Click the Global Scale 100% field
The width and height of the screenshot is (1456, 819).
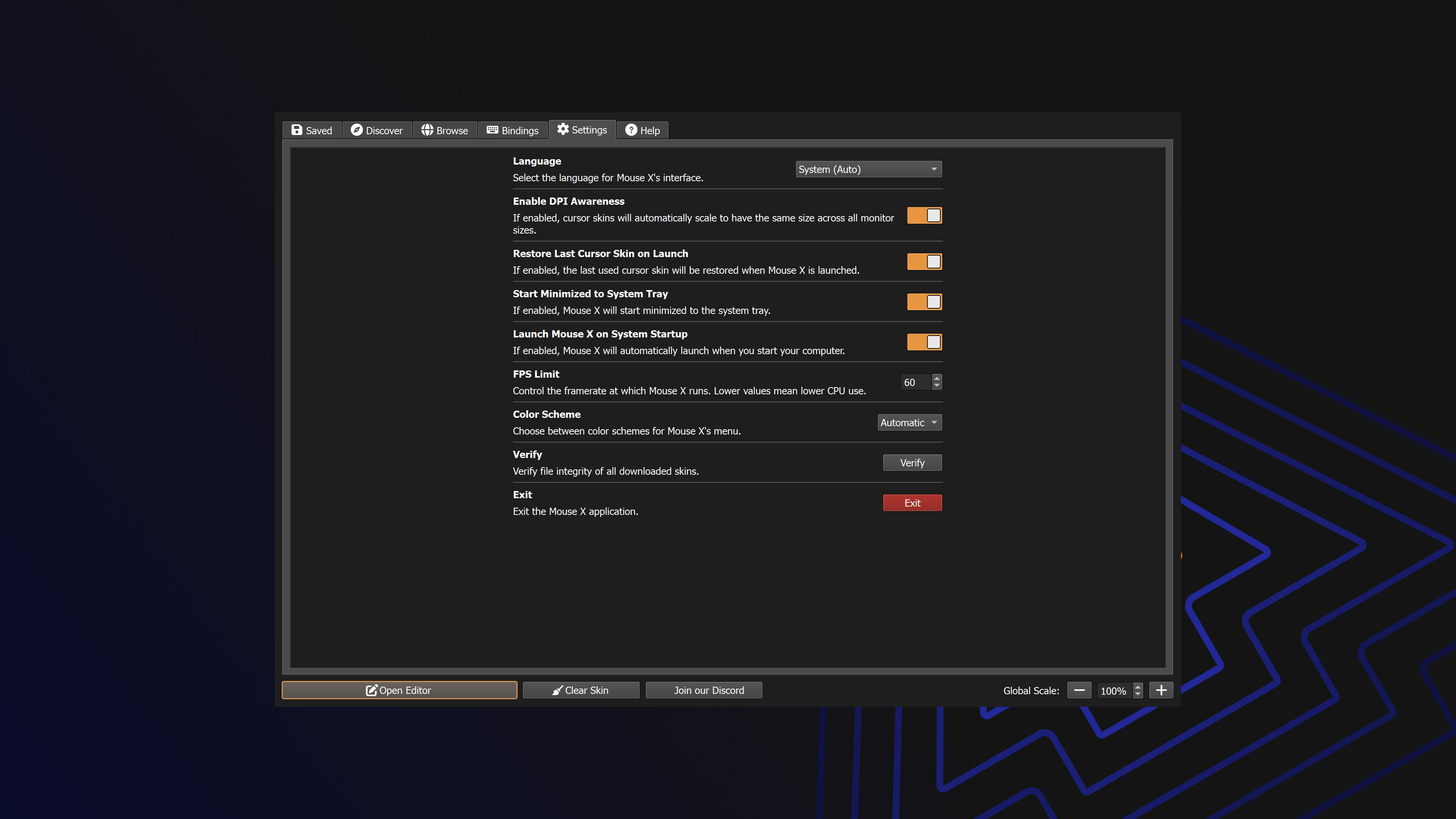pyautogui.click(x=1115, y=691)
